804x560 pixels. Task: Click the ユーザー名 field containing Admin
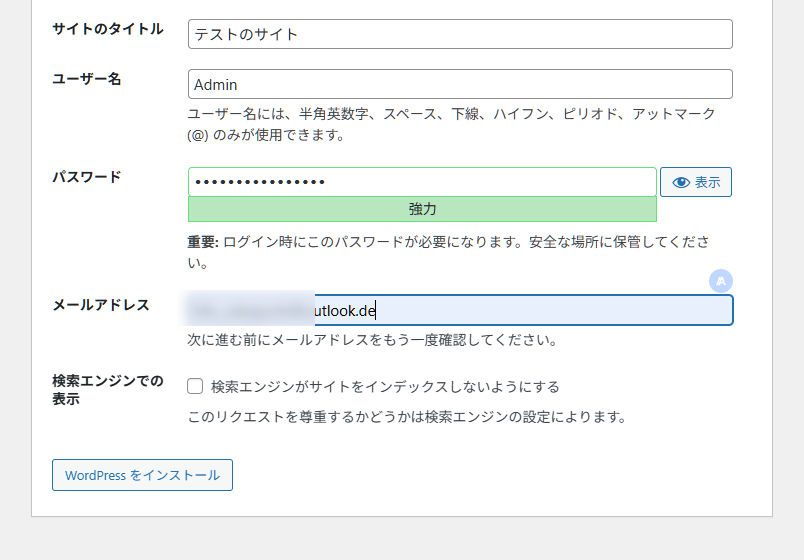click(x=460, y=84)
